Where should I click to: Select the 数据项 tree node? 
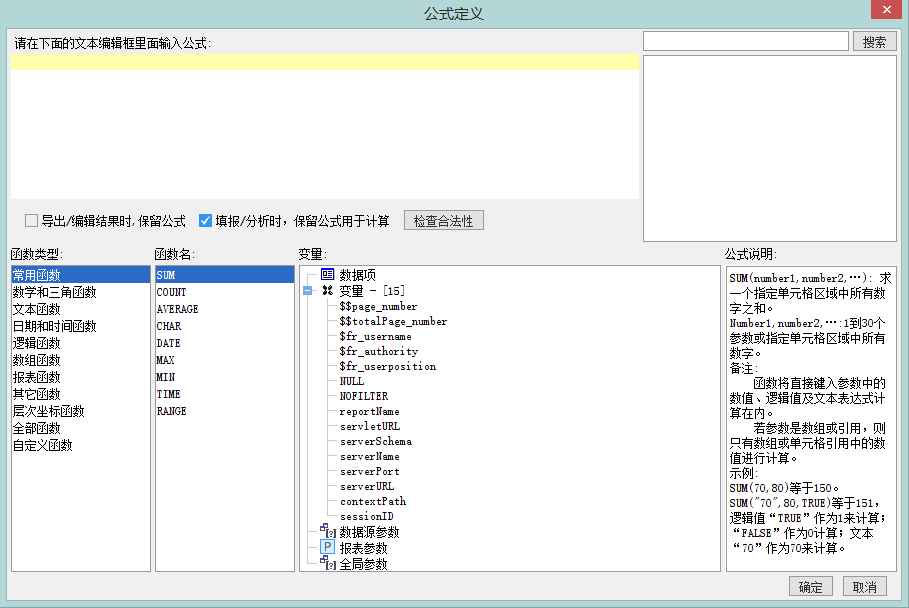pyautogui.click(x=357, y=275)
